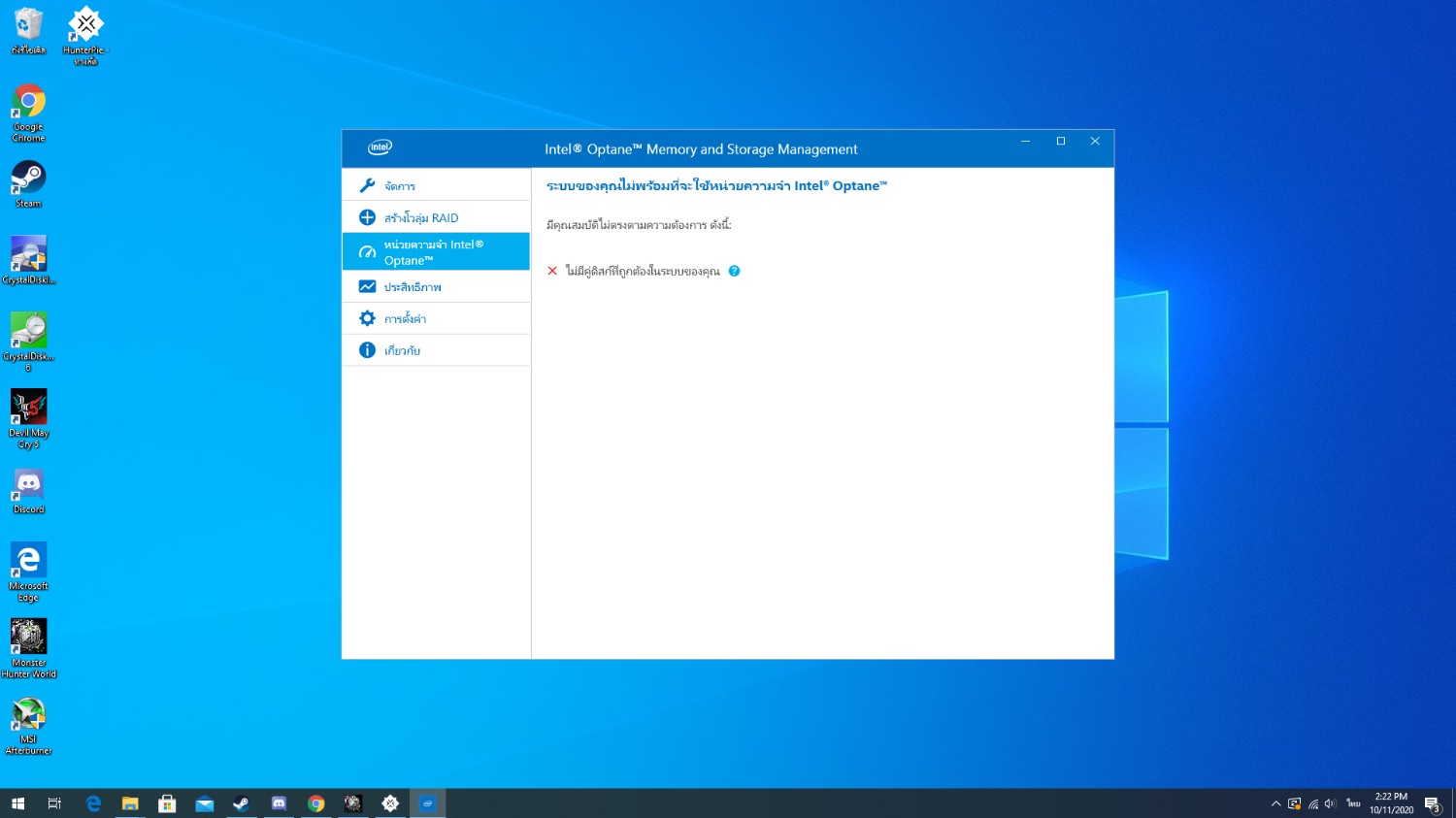
Task: Select the Discord desktop shortcut
Action: click(x=29, y=491)
